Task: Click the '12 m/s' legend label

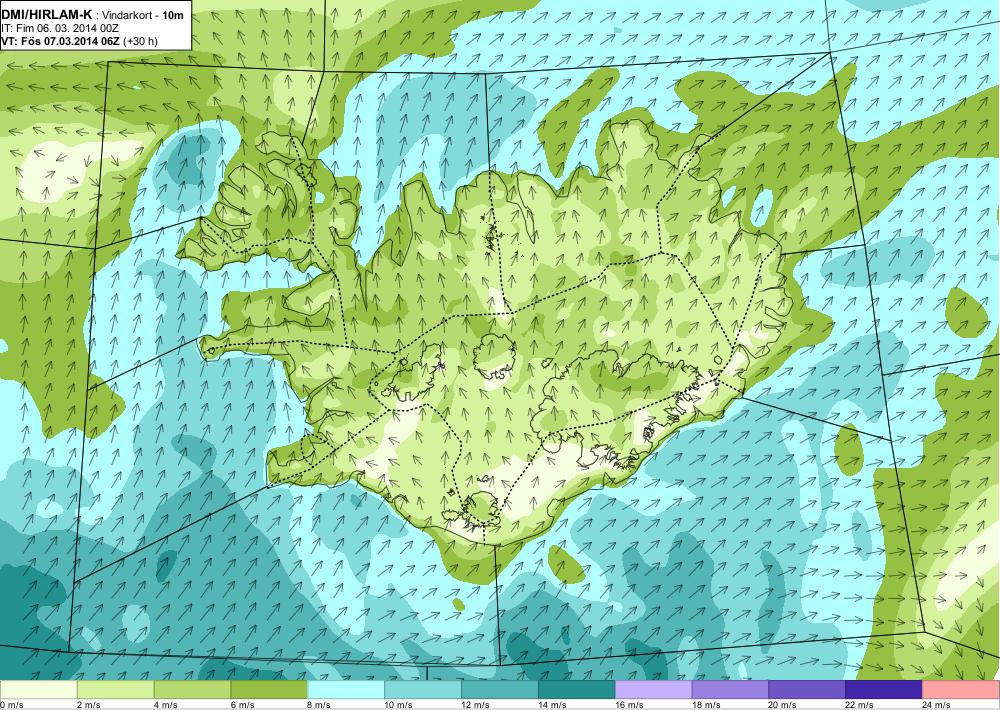Action: pos(475,705)
